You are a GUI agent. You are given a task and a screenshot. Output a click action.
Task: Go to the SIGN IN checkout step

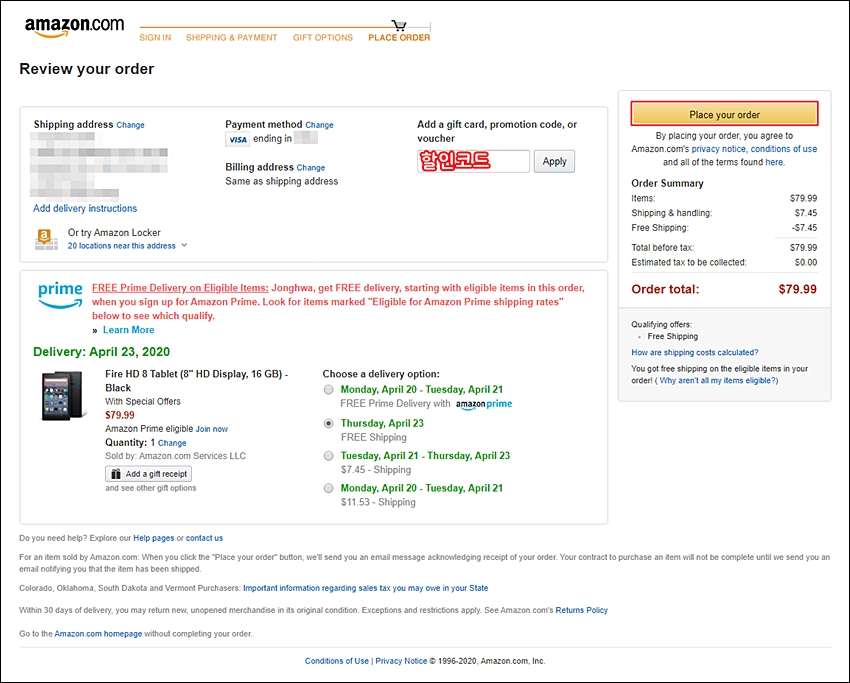pyautogui.click(x=155, y=37)
